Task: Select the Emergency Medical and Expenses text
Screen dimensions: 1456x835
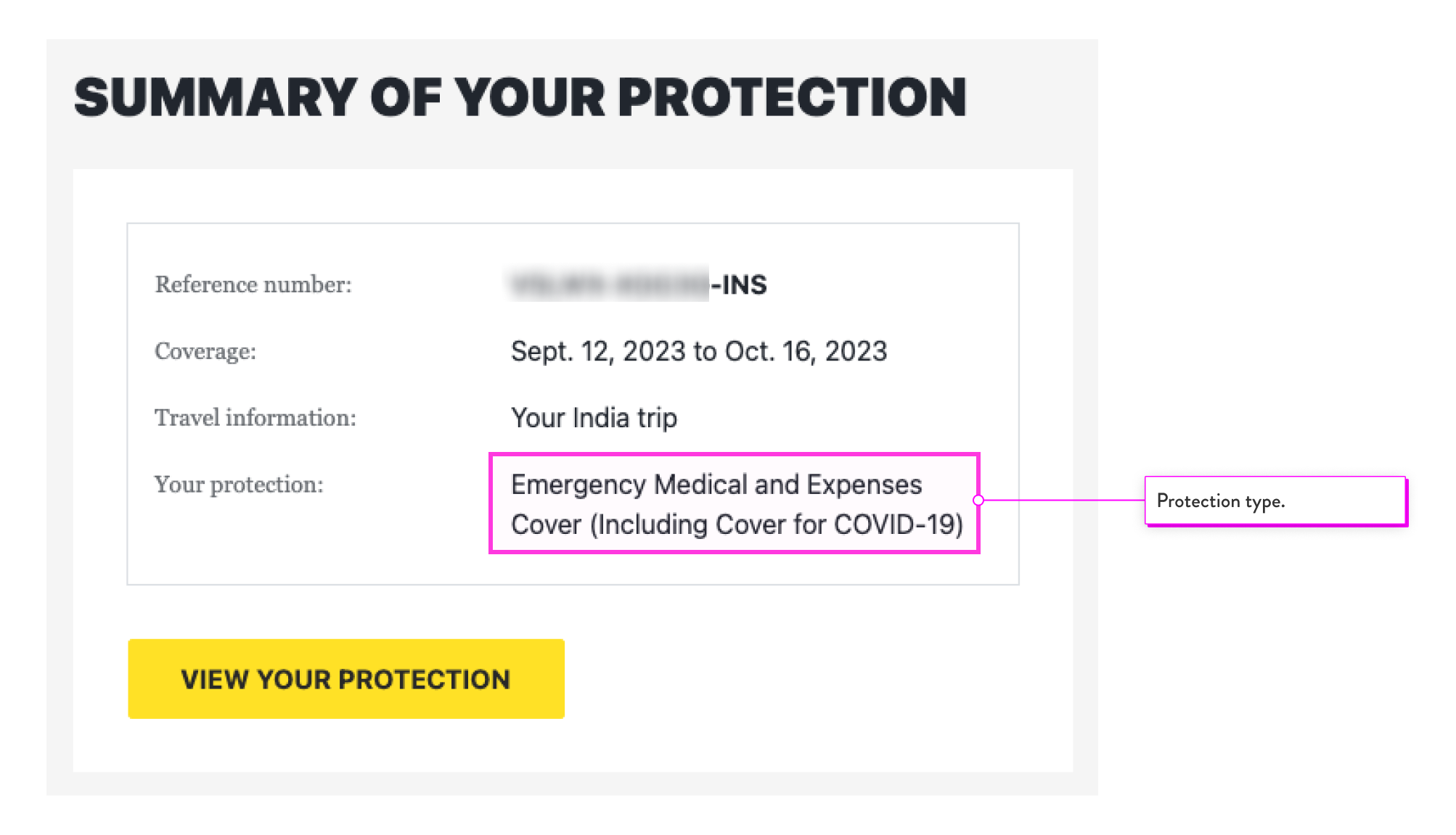Action: click(x=716, y=483)
